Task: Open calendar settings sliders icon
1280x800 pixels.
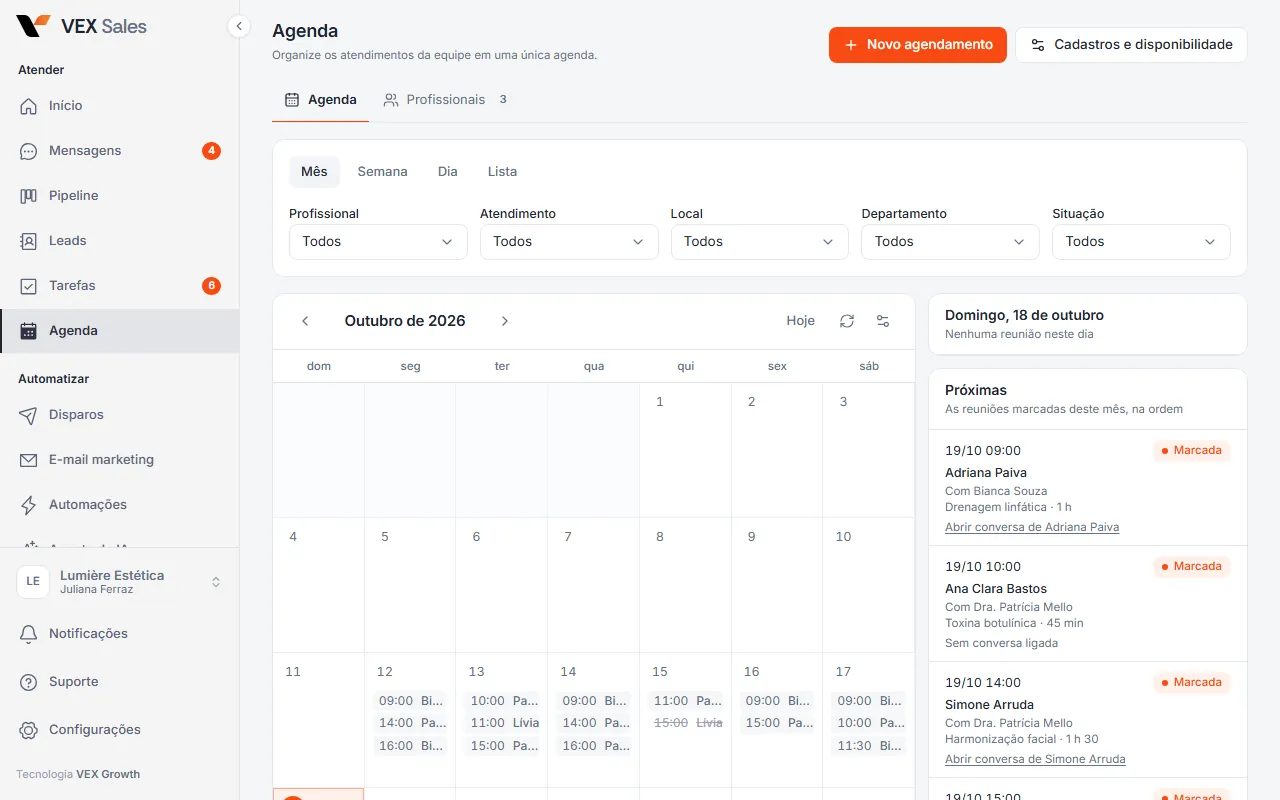Action: pos(883,321)
